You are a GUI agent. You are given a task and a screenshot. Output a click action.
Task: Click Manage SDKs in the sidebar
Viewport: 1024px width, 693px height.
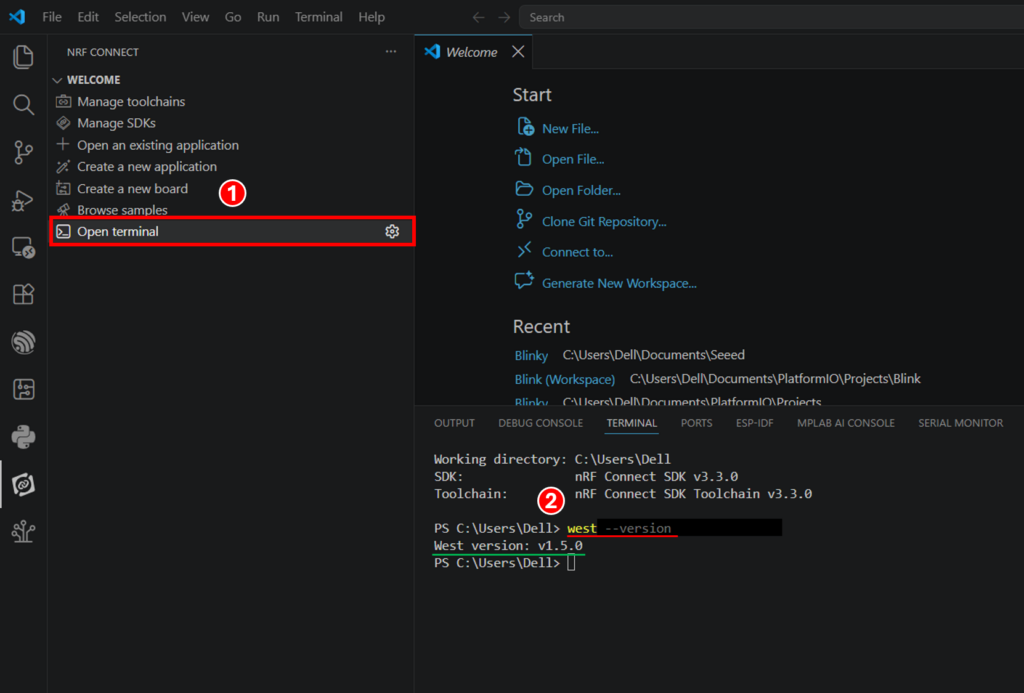click(116, 123)
